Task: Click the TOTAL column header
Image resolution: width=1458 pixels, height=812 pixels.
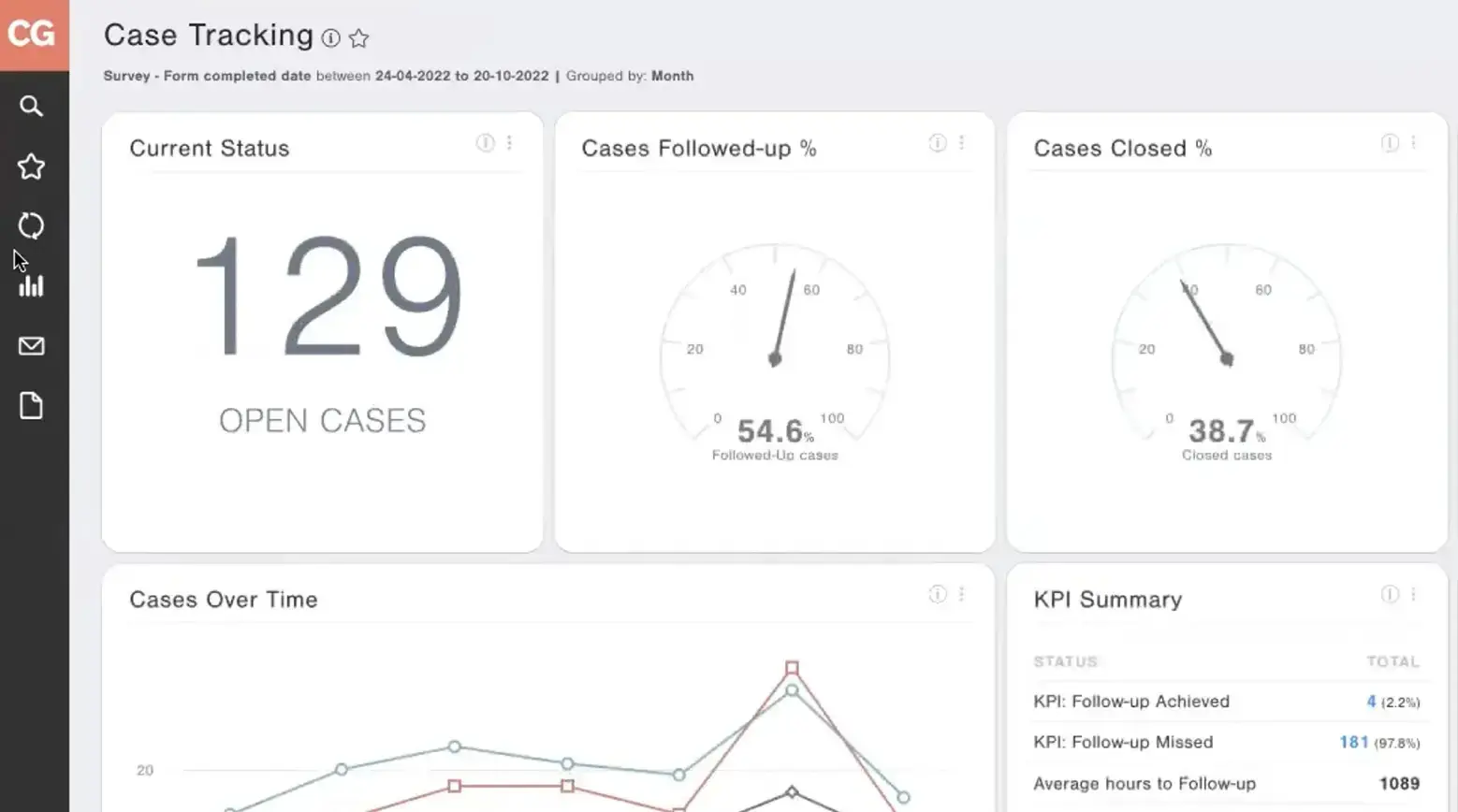Action: 1392,661
